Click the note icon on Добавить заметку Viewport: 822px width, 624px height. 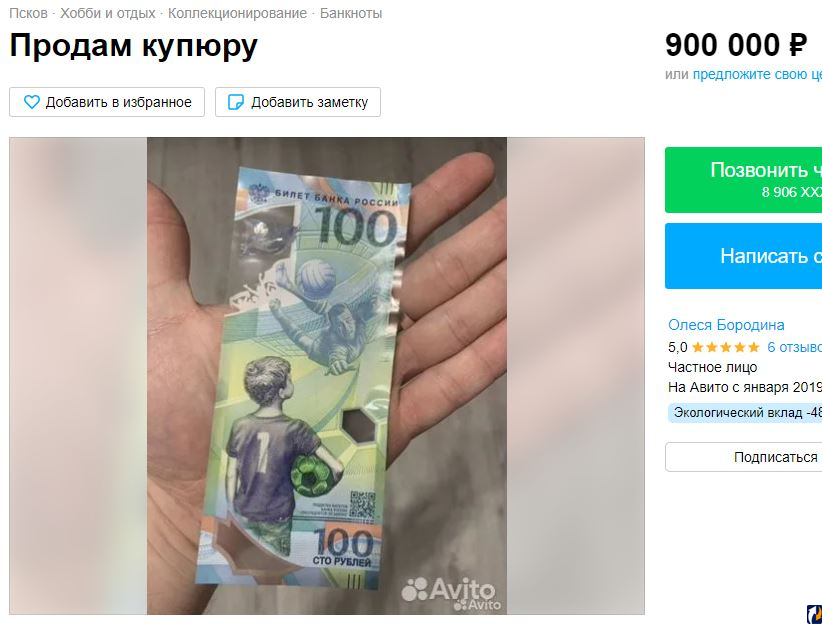tap(236, 102)
